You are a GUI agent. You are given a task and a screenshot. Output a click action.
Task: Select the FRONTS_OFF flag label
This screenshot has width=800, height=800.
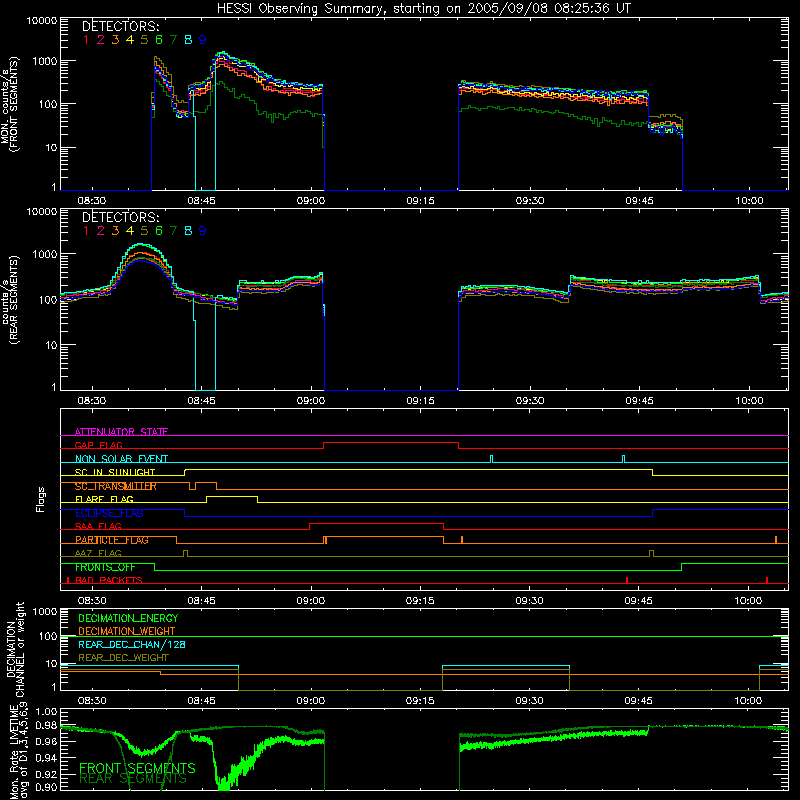tap(105, 567)
